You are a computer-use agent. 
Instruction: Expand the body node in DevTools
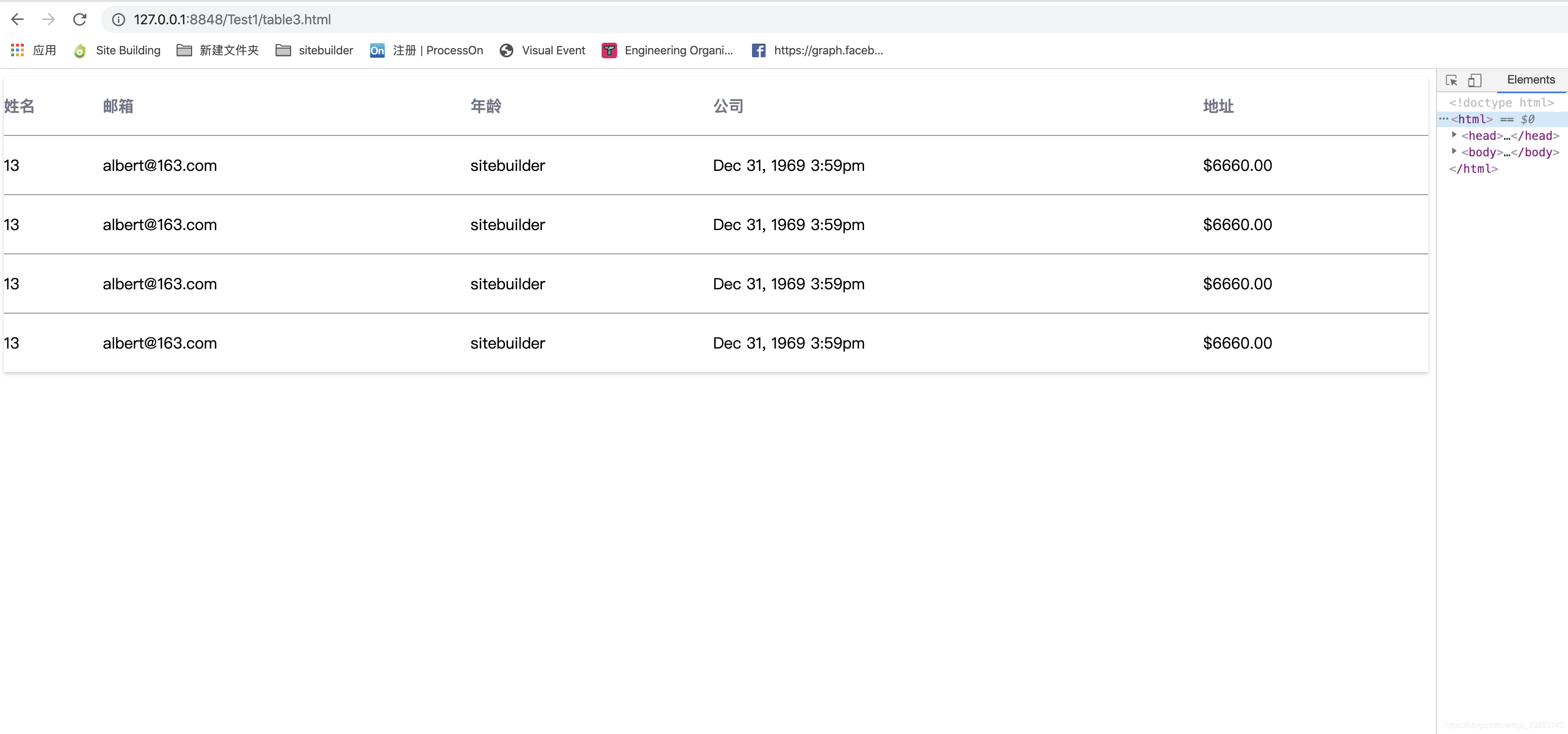pyautogui.click(x=1454, y=151)
